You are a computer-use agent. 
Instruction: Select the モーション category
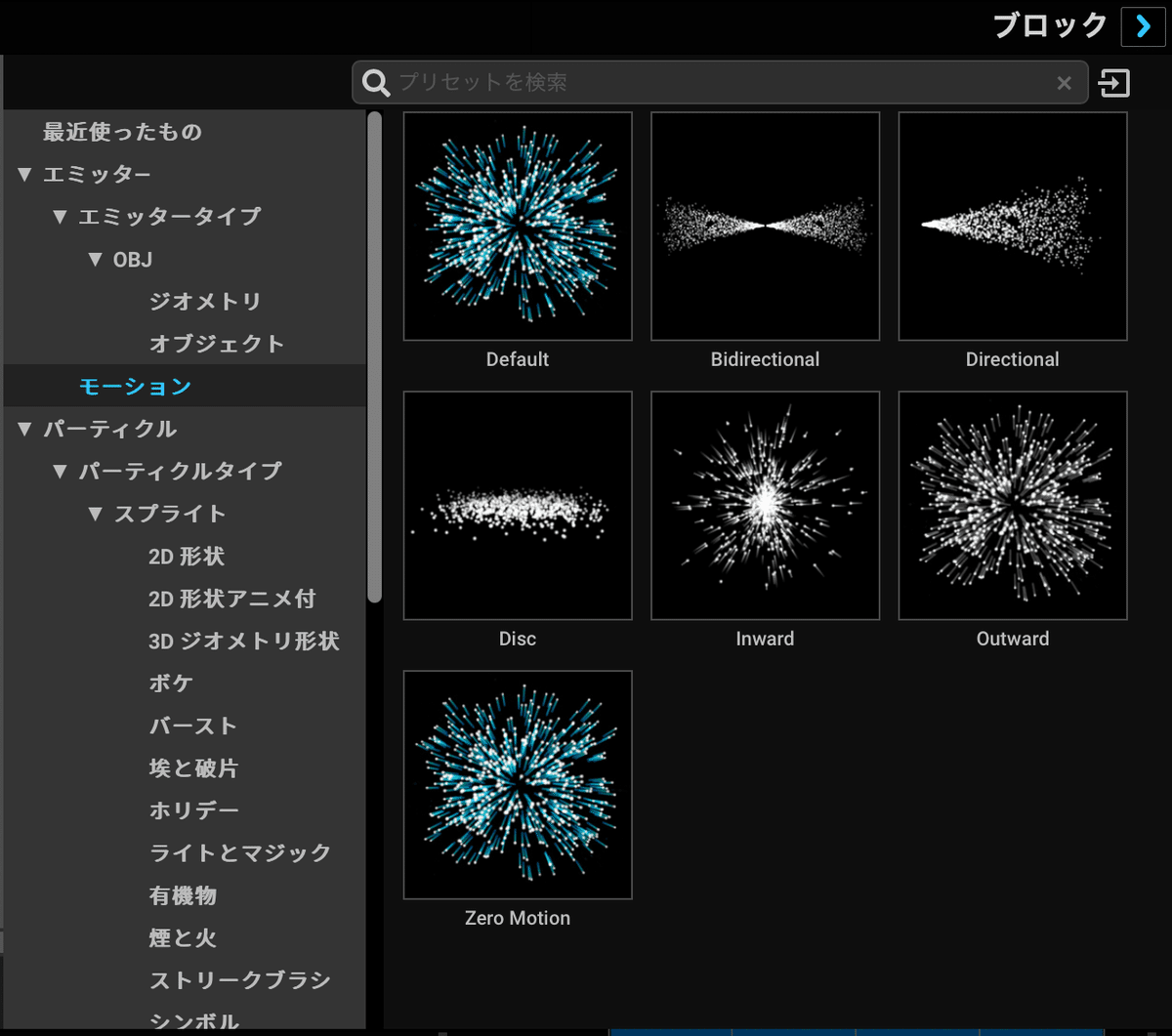click(x=136, y=386)
